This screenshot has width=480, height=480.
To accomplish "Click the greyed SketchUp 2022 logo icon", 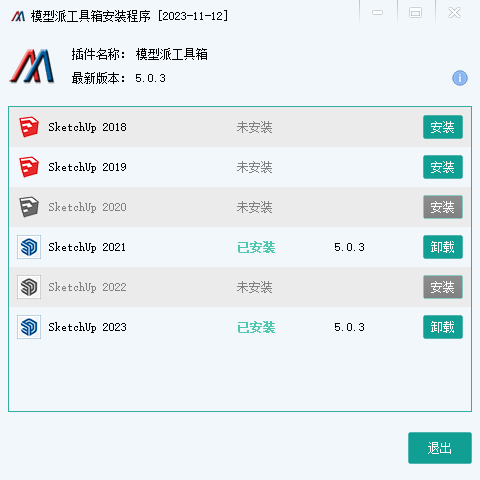I will (29, 287).
